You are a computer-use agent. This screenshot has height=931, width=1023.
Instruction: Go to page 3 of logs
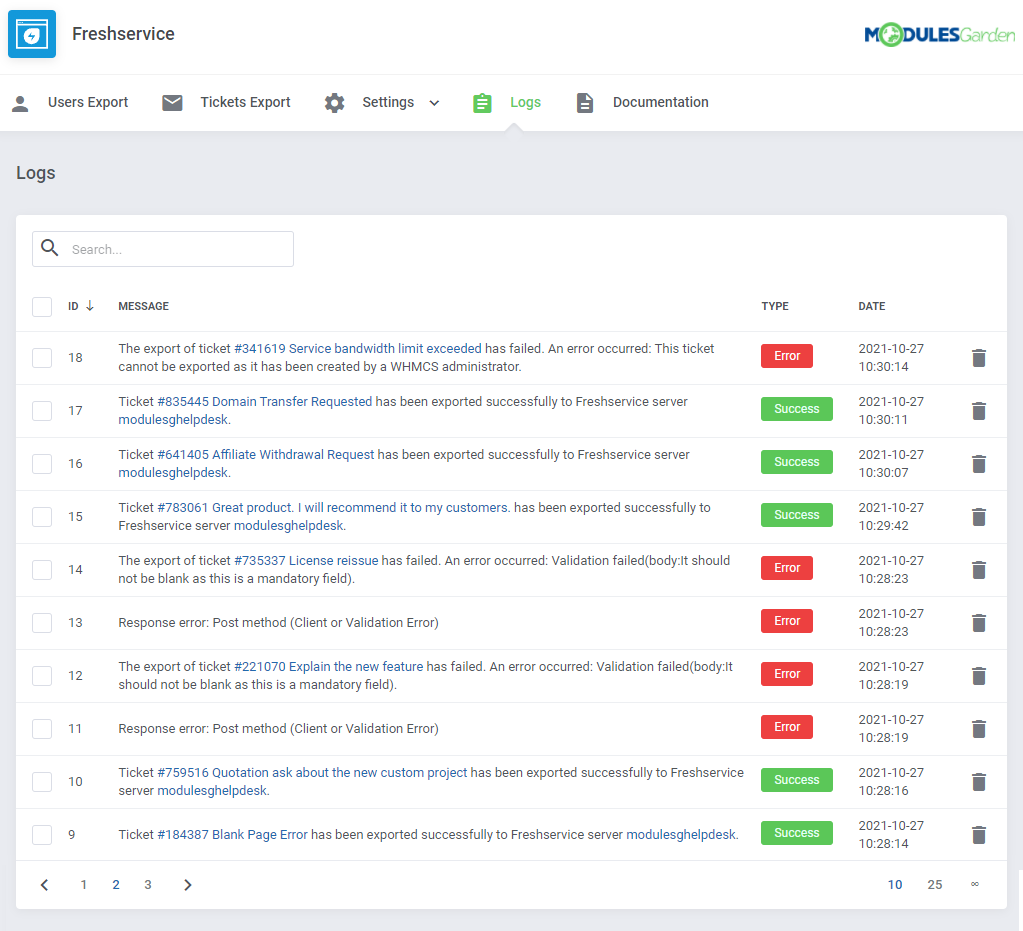coord(148,885)
